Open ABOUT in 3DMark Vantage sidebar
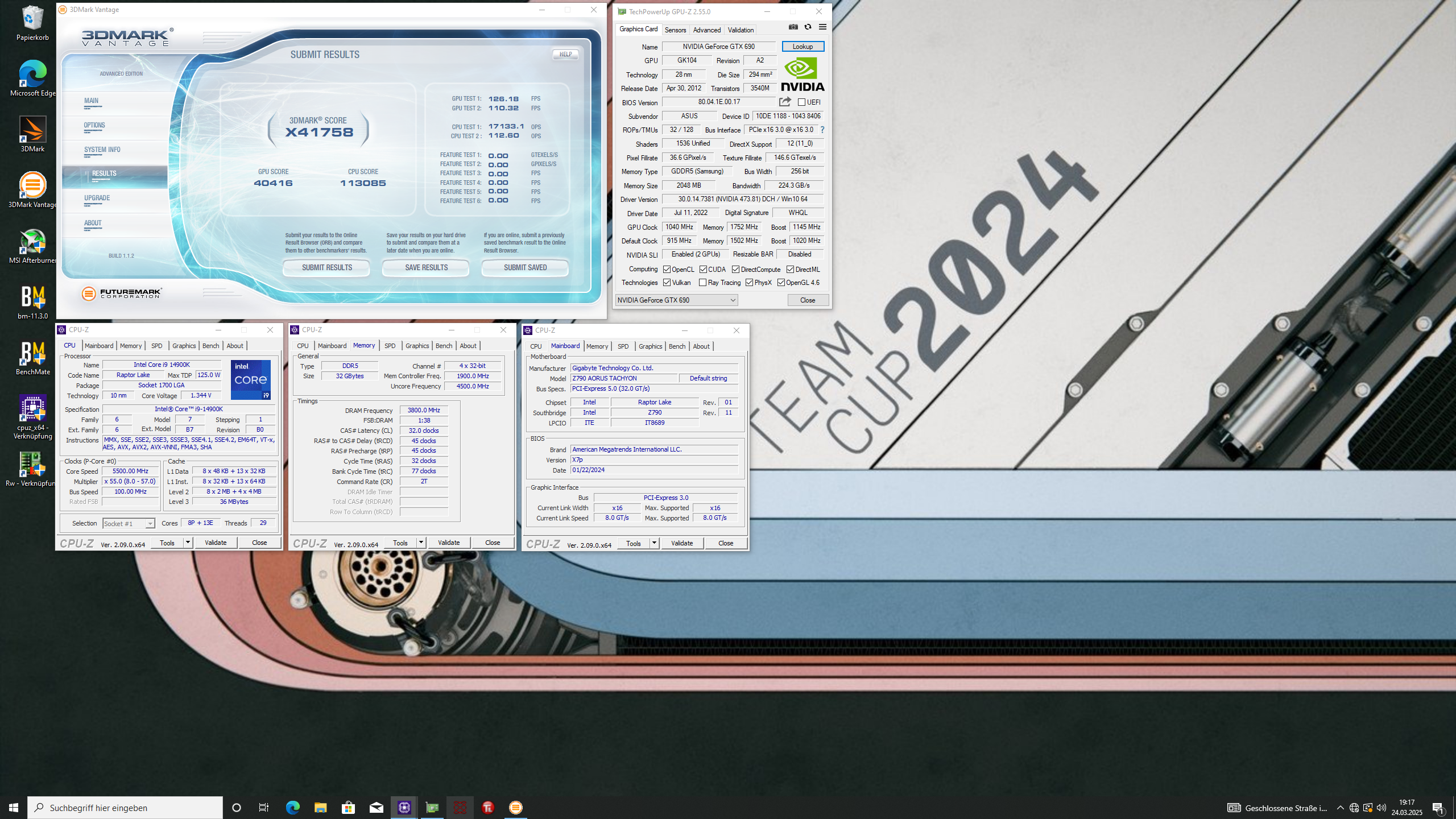 93,224
